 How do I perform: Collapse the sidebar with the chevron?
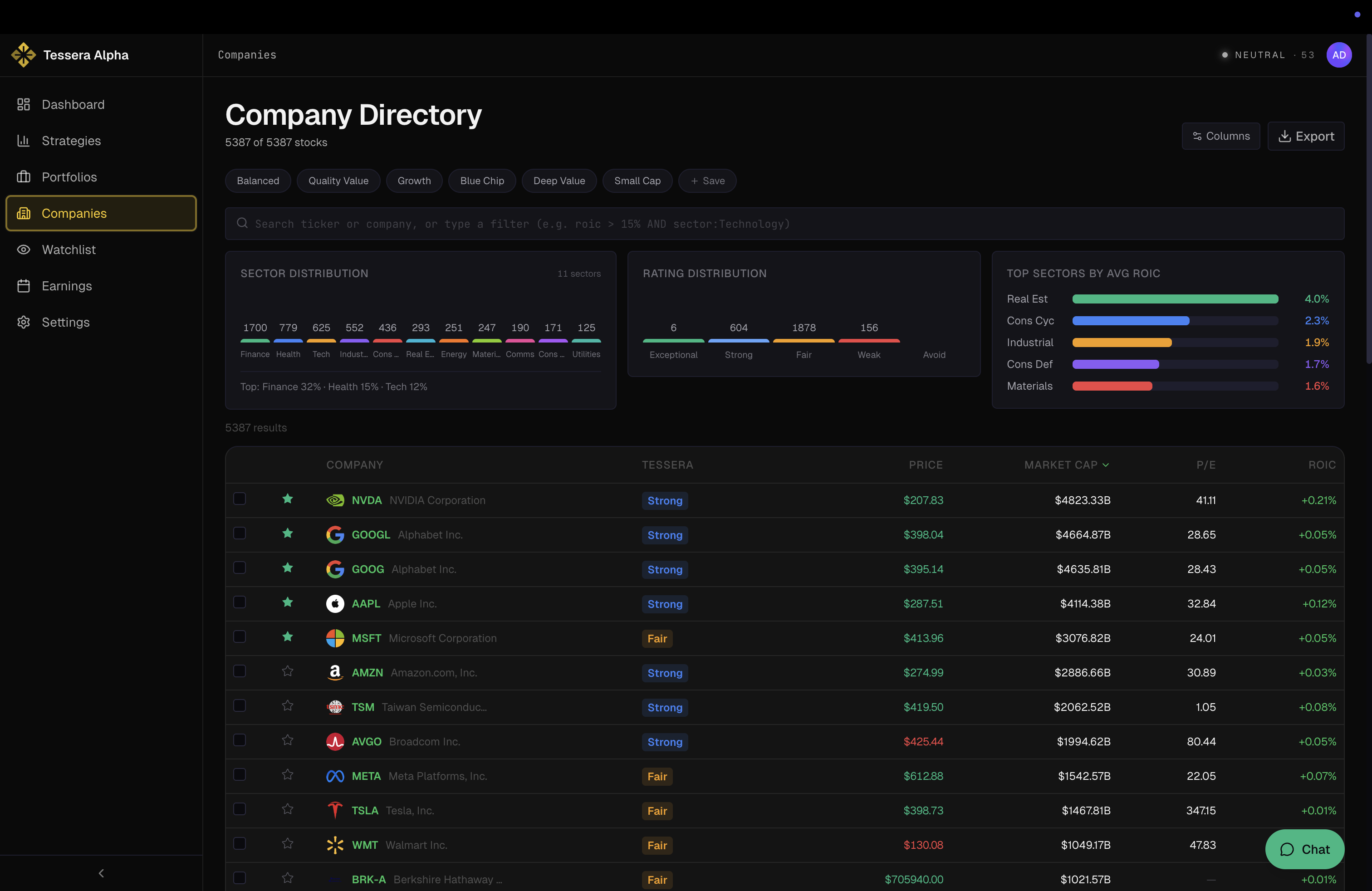click(102, 873)
